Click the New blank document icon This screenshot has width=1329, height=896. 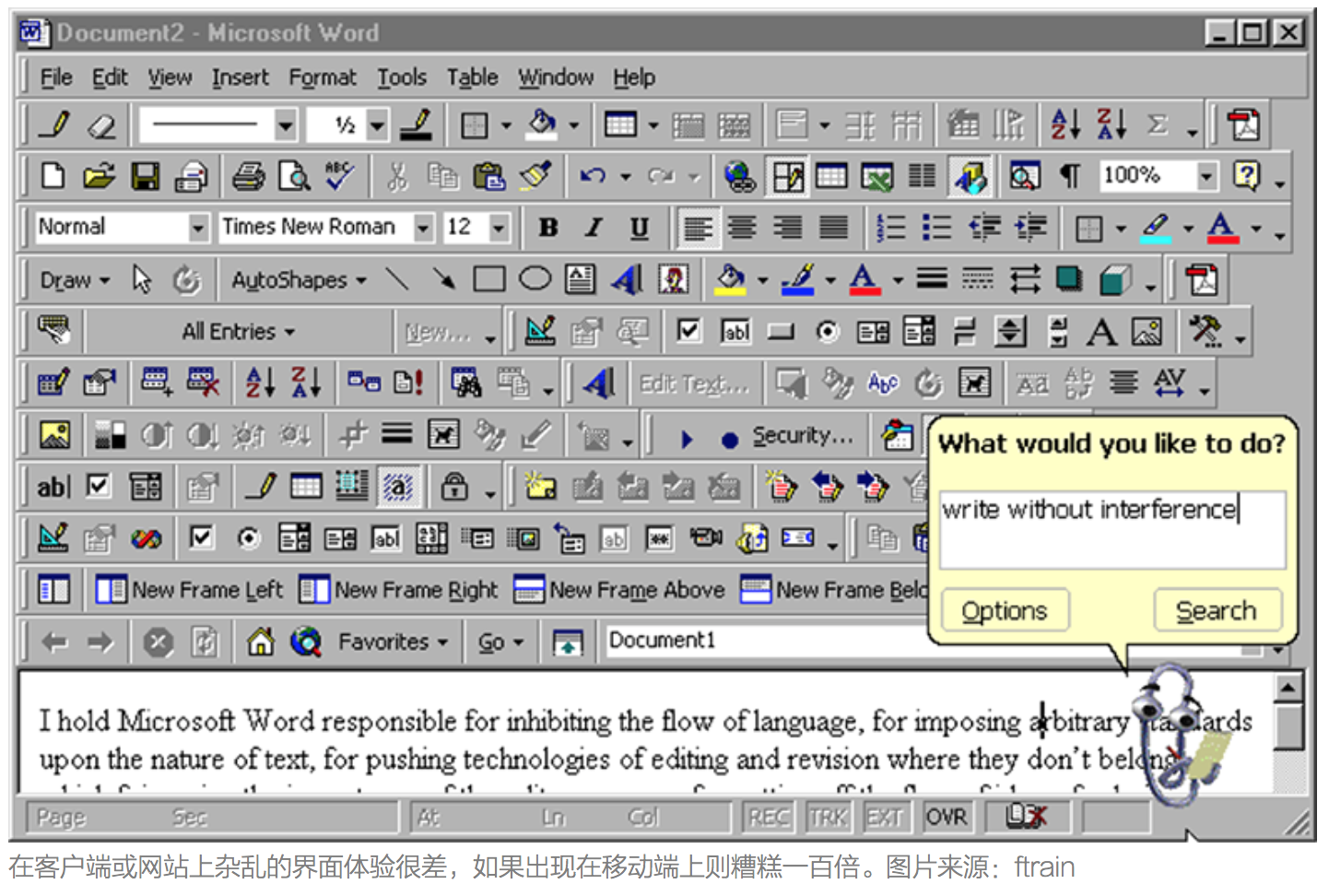(x=53, y=175)
